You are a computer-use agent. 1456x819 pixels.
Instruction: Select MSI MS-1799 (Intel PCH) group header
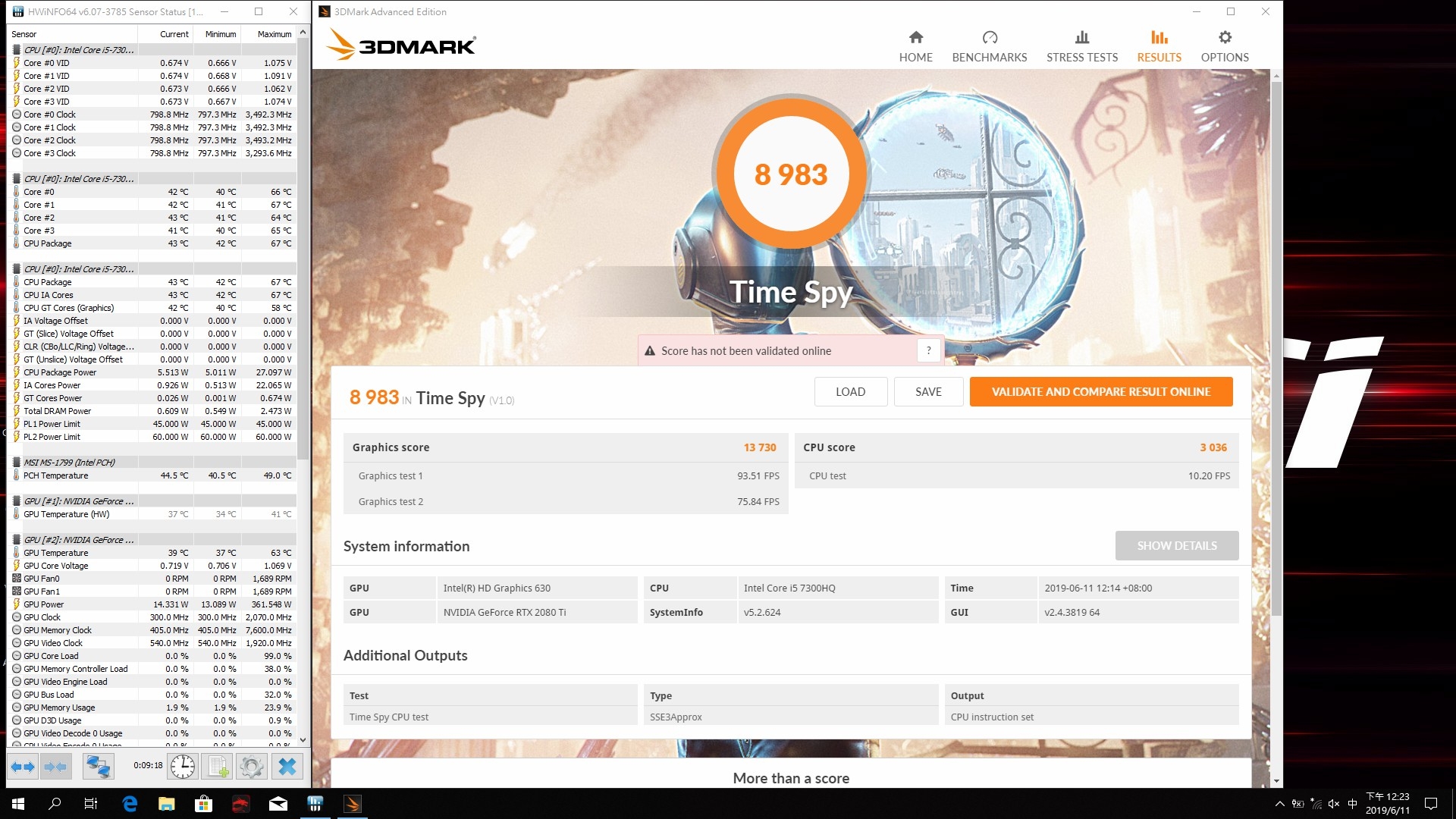(152, 463)
